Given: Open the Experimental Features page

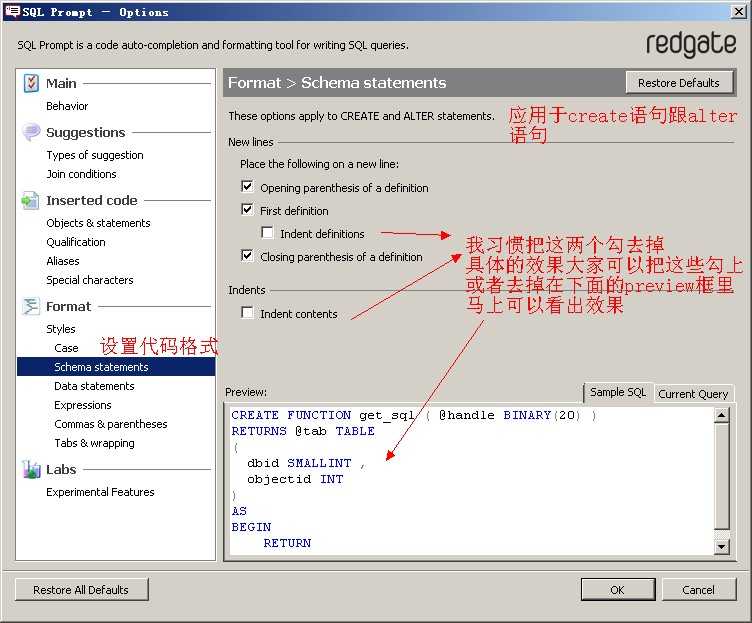Looking at the screenshot, I should pyautogui.click(x=100, y=492).
